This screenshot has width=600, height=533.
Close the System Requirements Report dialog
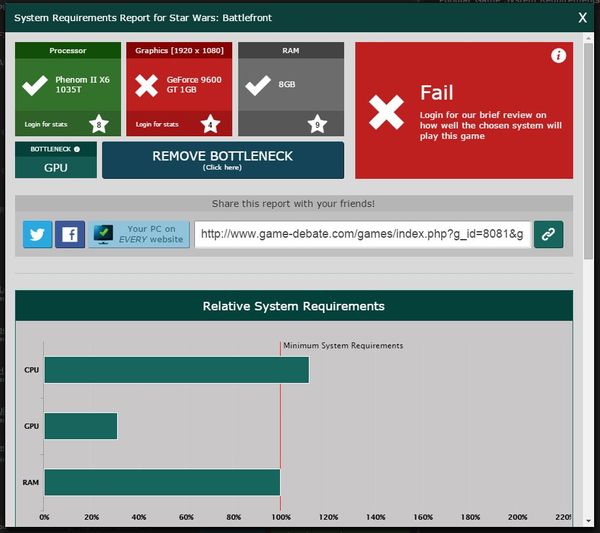coord(582,18)
